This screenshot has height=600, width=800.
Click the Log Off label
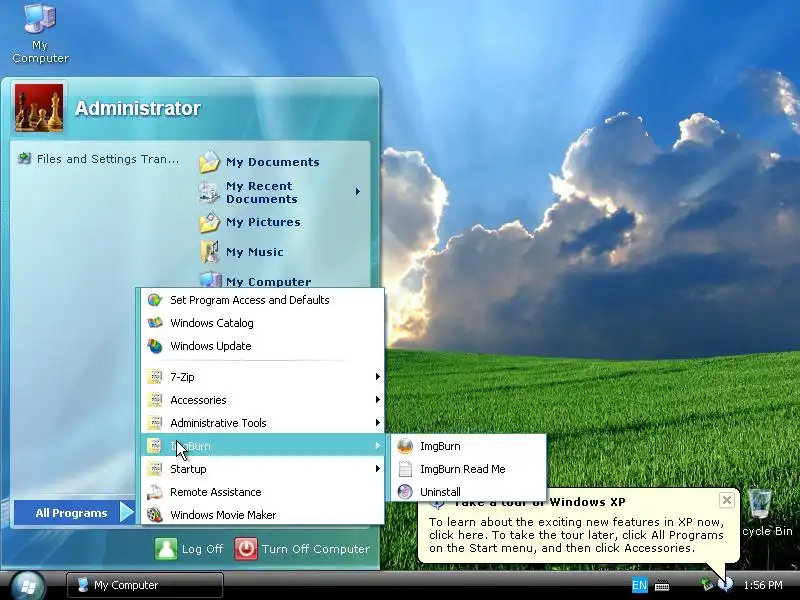202,549
